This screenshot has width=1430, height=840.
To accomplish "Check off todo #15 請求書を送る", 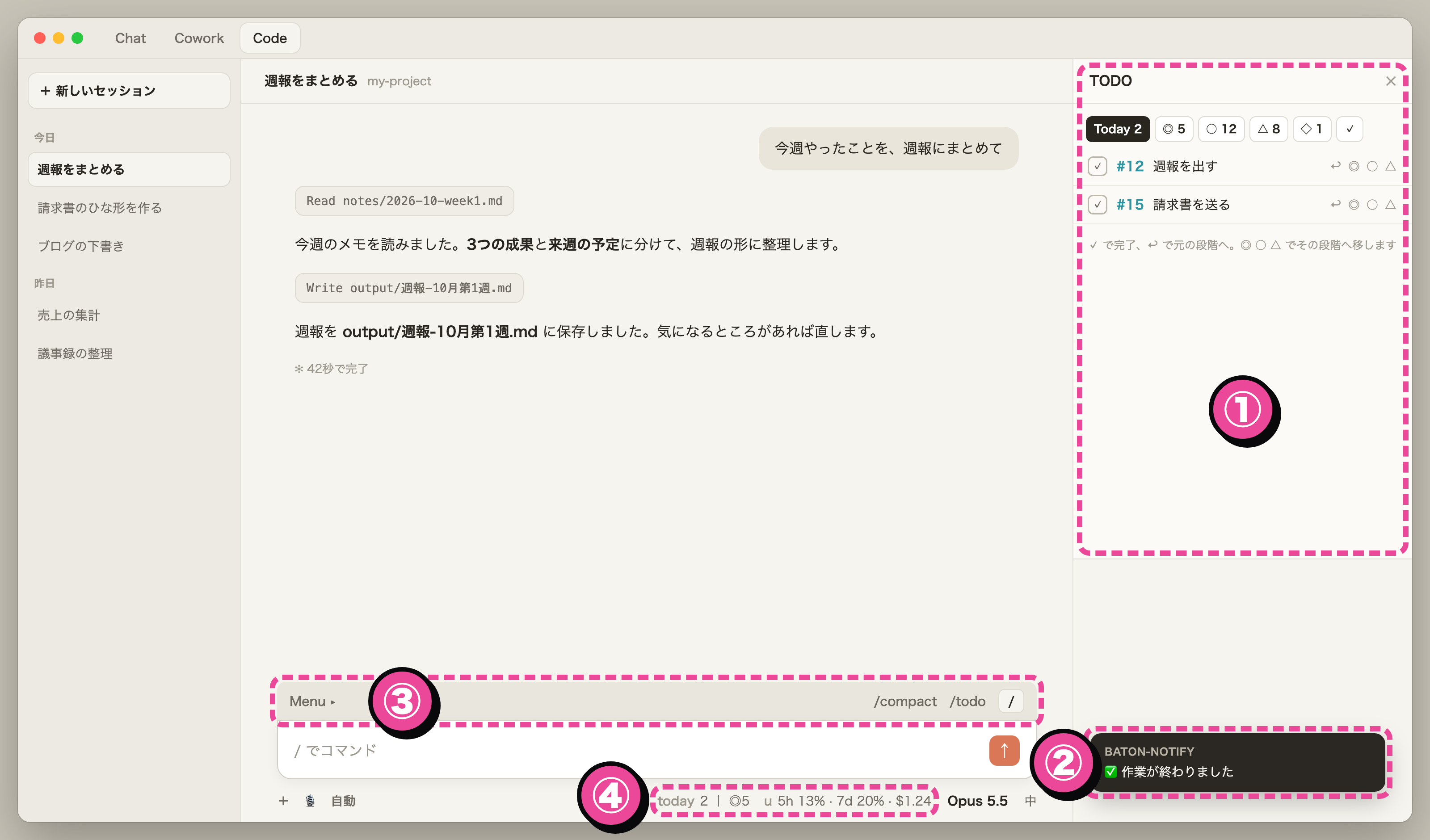I will (x=1098, y=204).
